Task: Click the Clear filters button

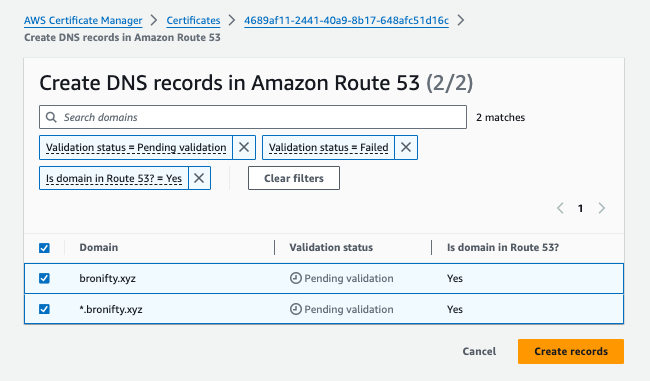Action: (294, 178)
